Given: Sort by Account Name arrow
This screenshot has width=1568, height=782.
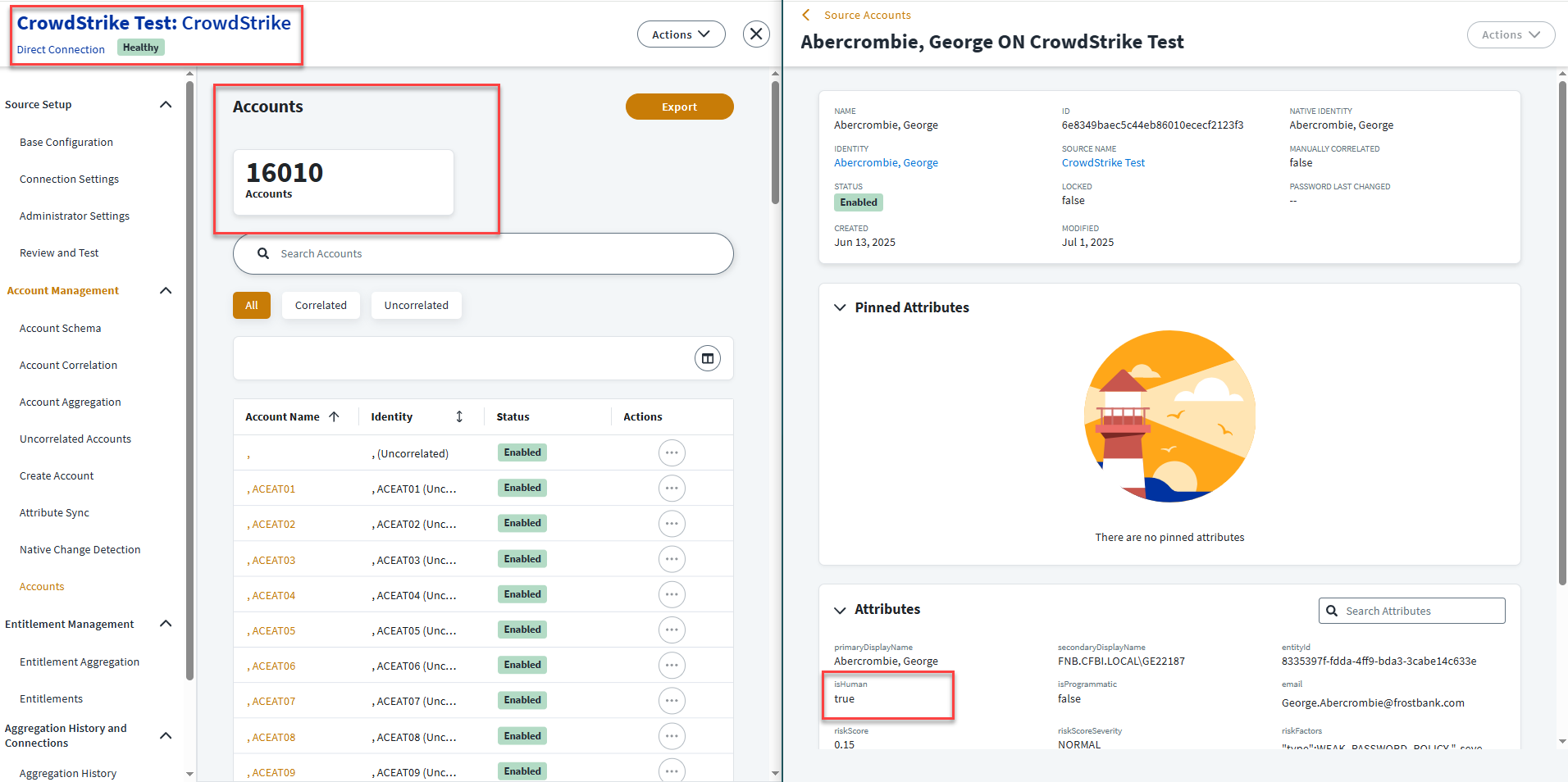Looking at the screenshot, I should pos(334,416).
